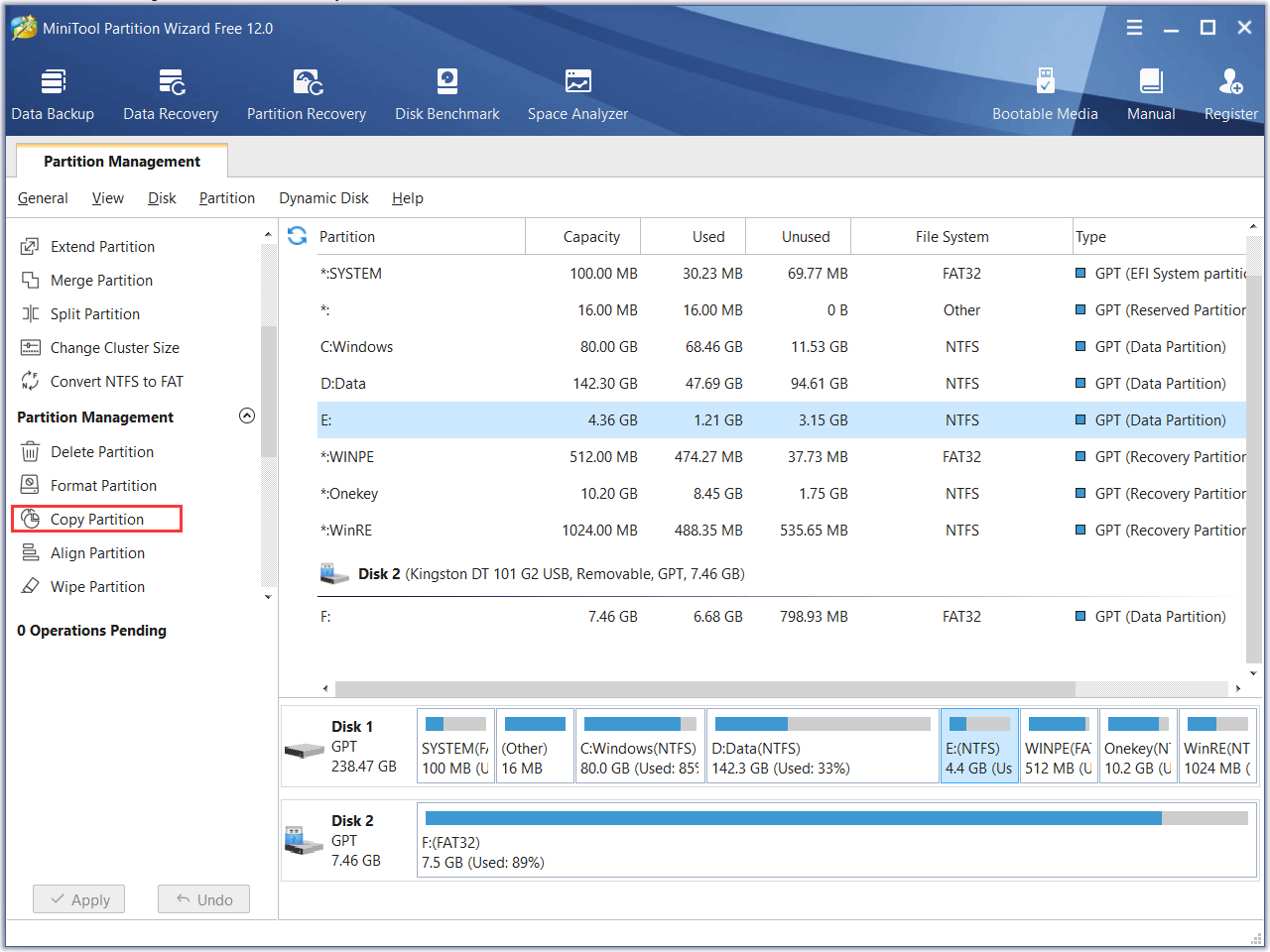This screenshot has height=952, width=1270.
Task: Select the *:WinRE partition row
Action: pos(781,530)
